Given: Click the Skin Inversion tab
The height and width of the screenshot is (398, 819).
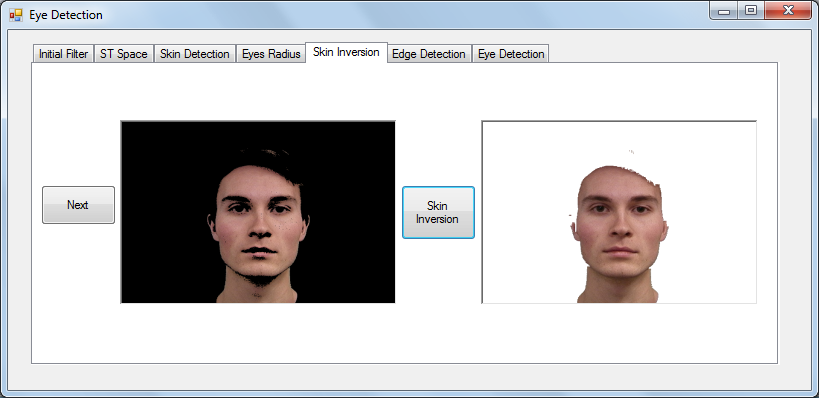Looking at the screenshot, I should tap(346, 52).
